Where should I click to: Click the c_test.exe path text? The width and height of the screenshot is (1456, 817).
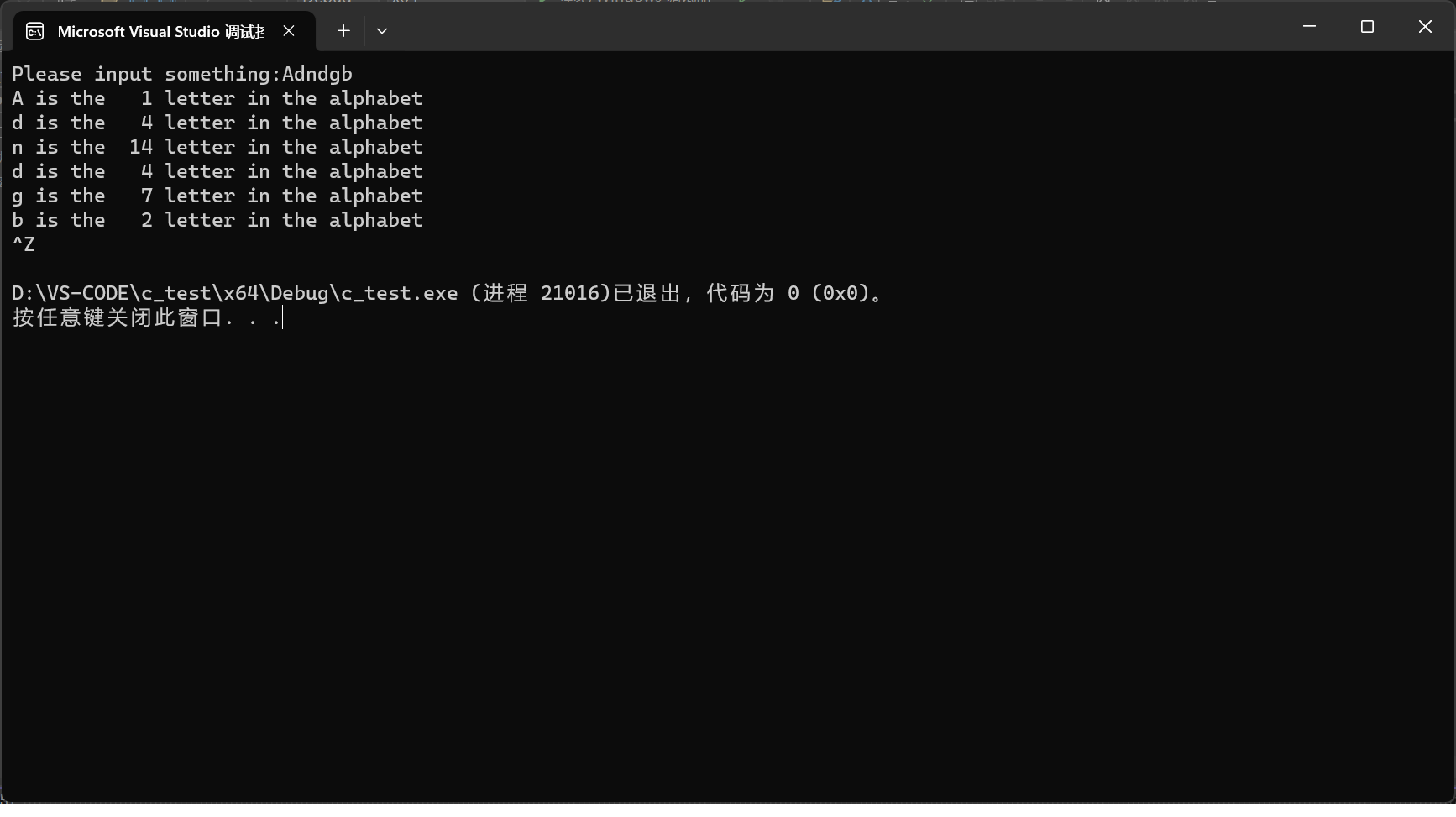coord(235,293)
